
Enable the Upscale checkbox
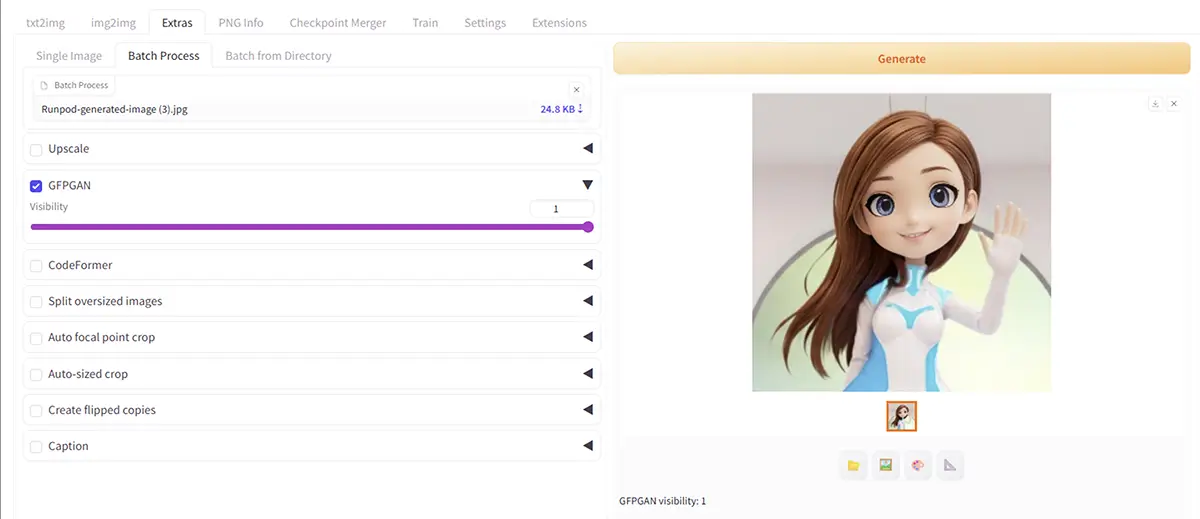[x=36, y=149]
